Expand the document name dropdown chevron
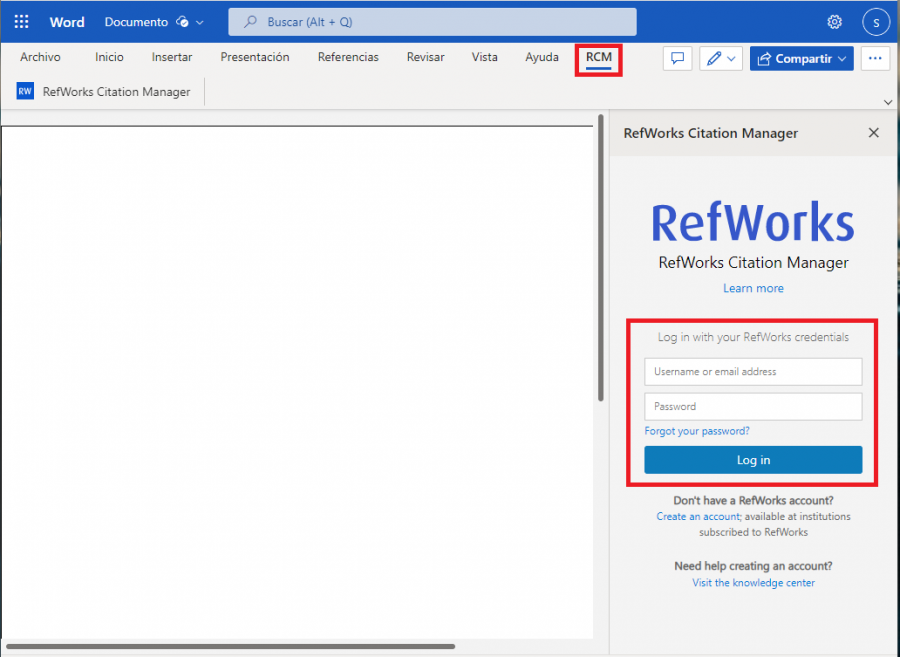This screenshot has width=900, height=657. point(200,23)
